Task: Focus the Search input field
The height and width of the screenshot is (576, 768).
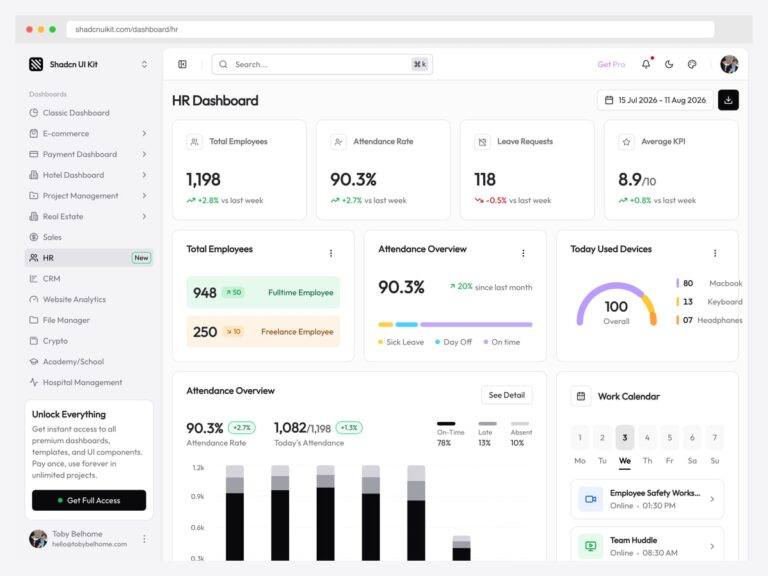Action: (x=322, y=64)
